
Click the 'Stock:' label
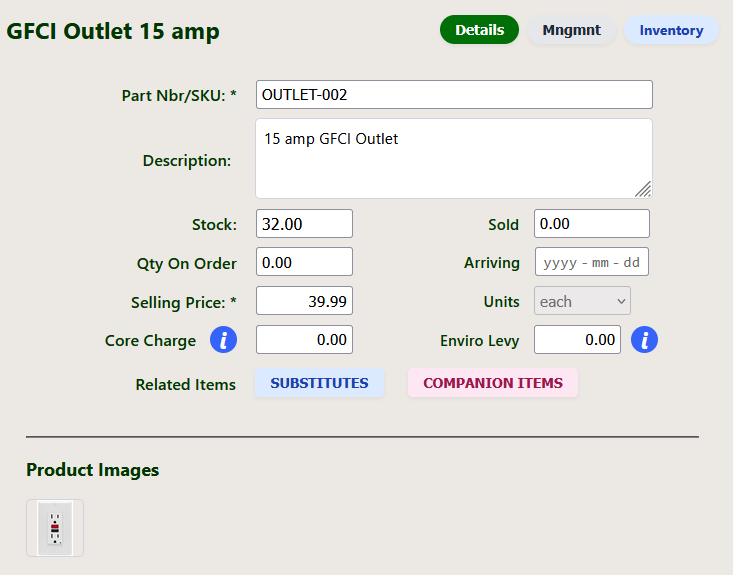[215, 225]
